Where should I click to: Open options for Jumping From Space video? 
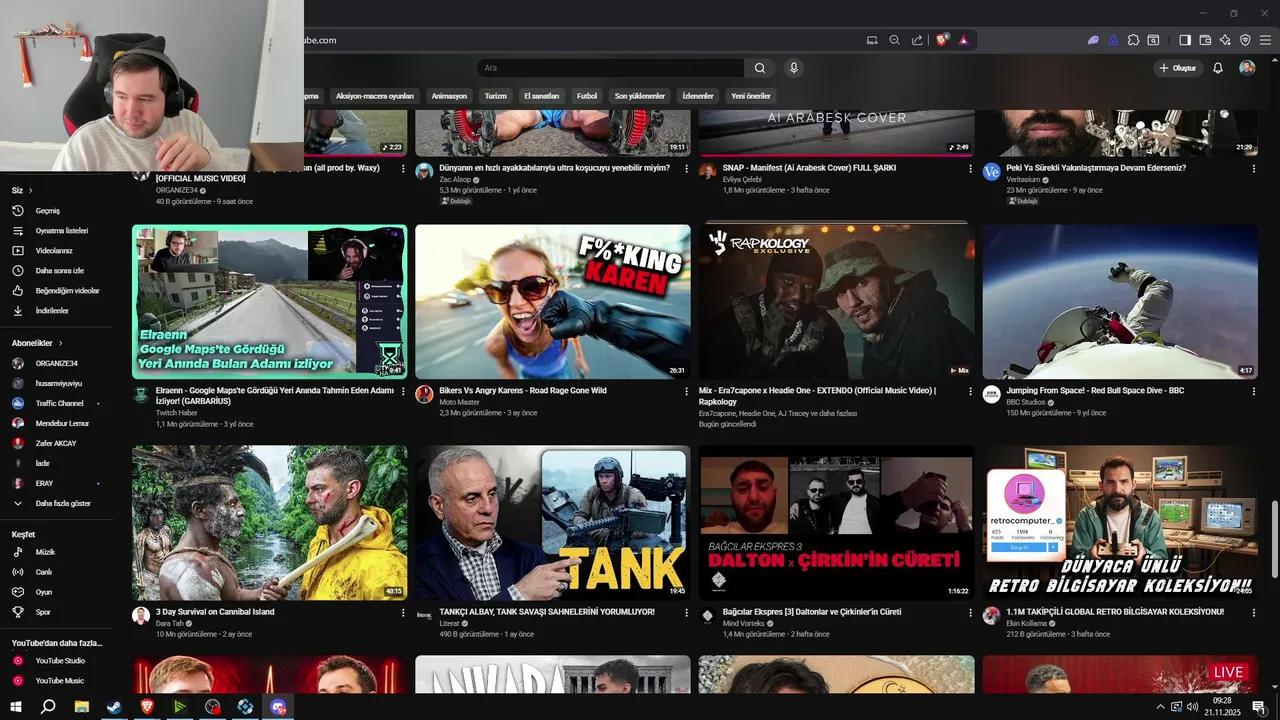coord(1254,391)
